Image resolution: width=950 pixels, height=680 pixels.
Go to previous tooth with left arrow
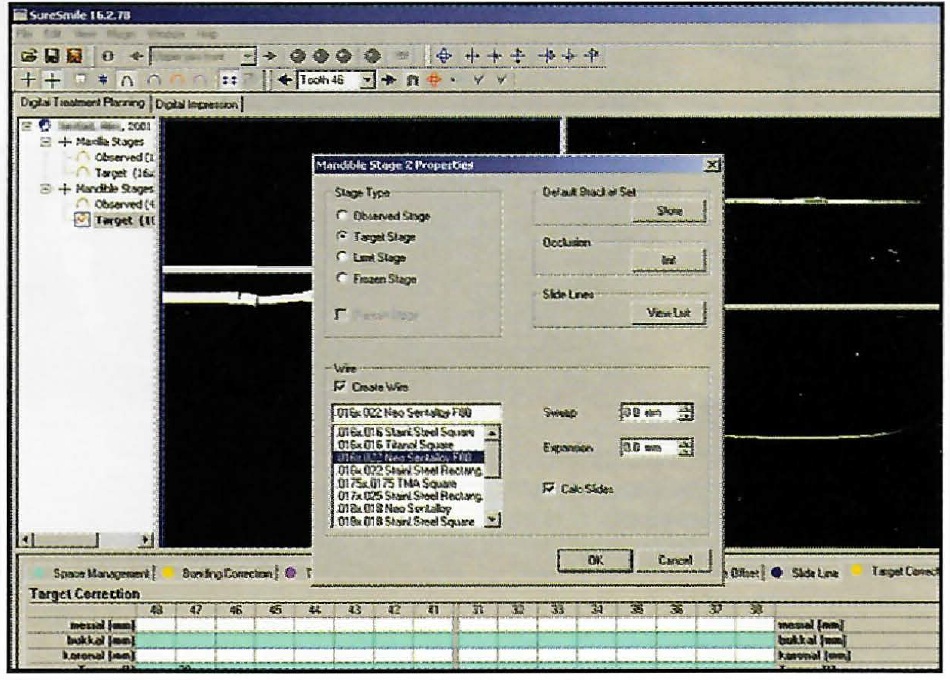tap(285, 80)
